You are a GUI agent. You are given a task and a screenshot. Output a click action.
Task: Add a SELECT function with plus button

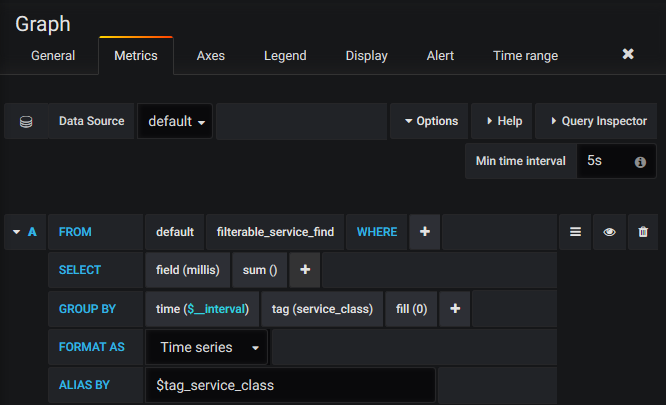[x=305, y=270]
